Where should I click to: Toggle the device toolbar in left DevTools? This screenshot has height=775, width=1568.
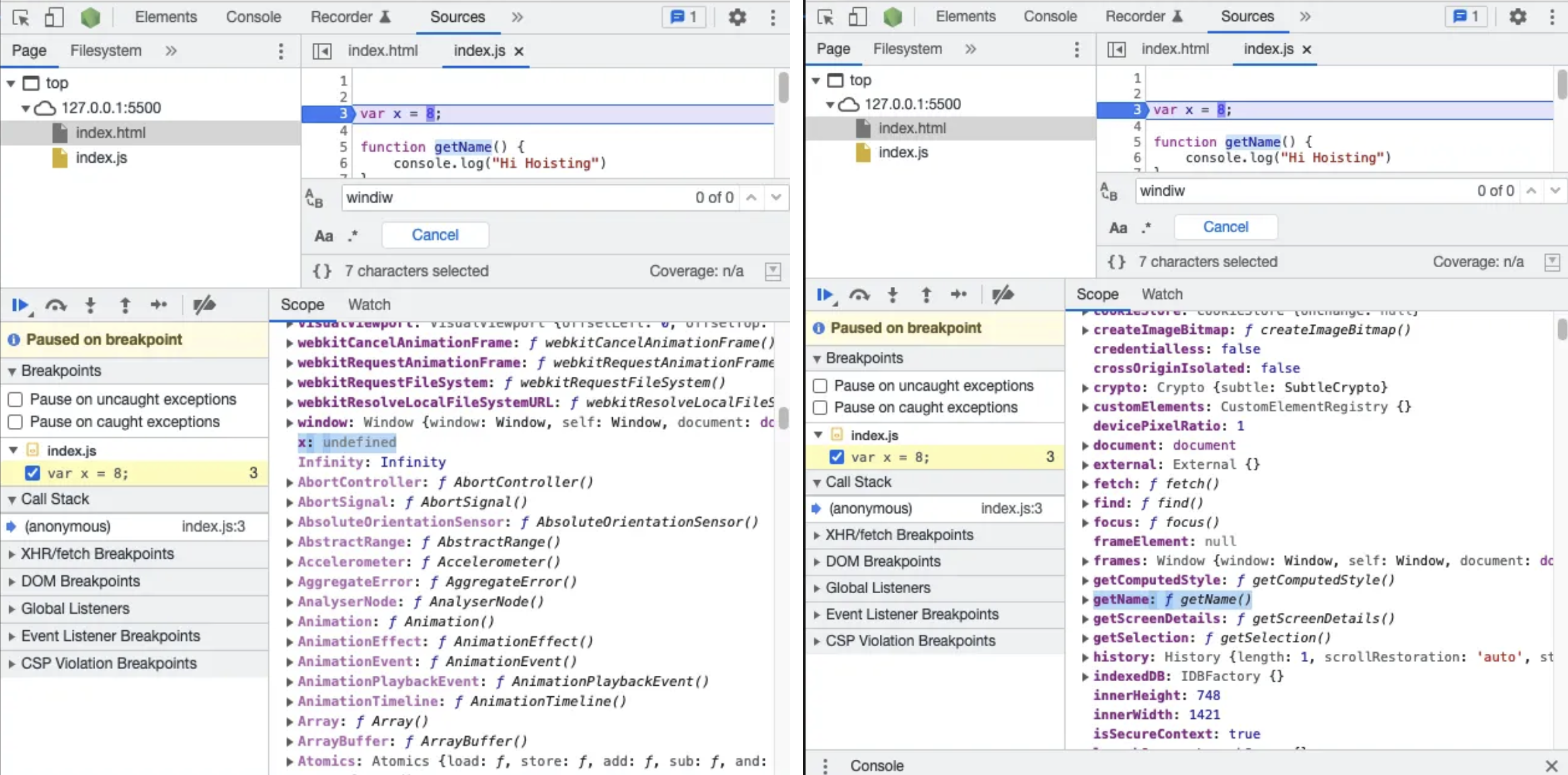pyautogui.click(x=54, y=17)
